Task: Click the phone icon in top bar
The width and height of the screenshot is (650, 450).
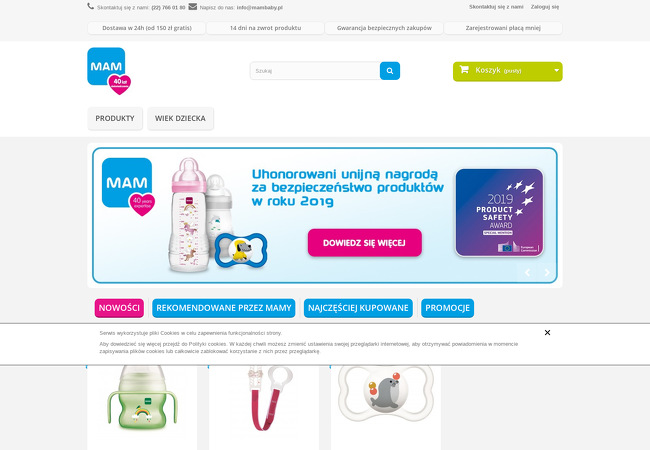Action: [x=90, y=6]
